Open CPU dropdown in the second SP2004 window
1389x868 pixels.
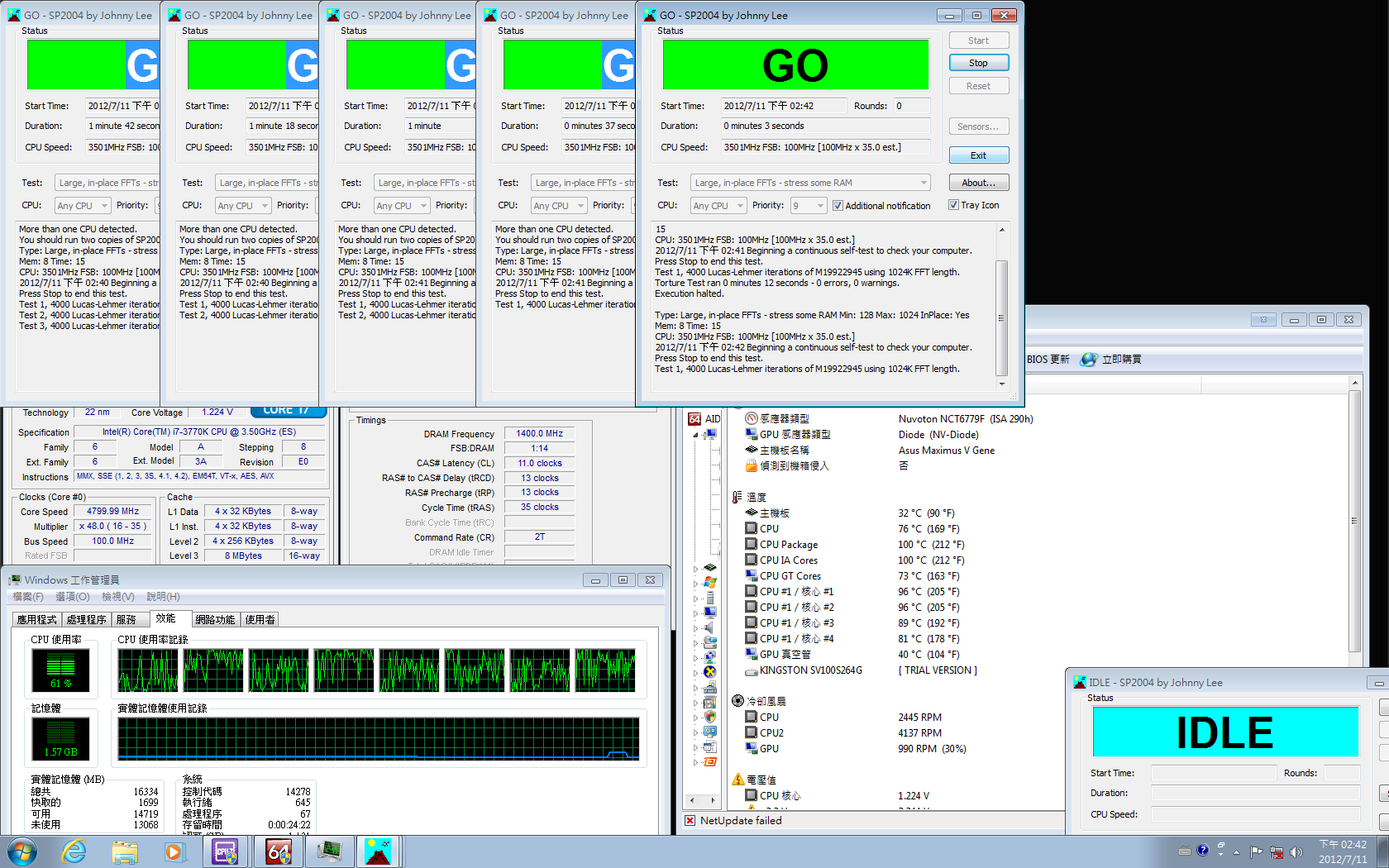click(x=243, y=206)
